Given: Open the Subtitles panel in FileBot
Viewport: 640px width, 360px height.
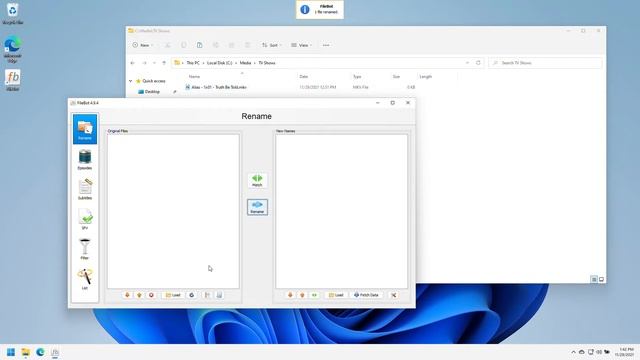Looking at the screenshot, I should (x=85, y=189).
